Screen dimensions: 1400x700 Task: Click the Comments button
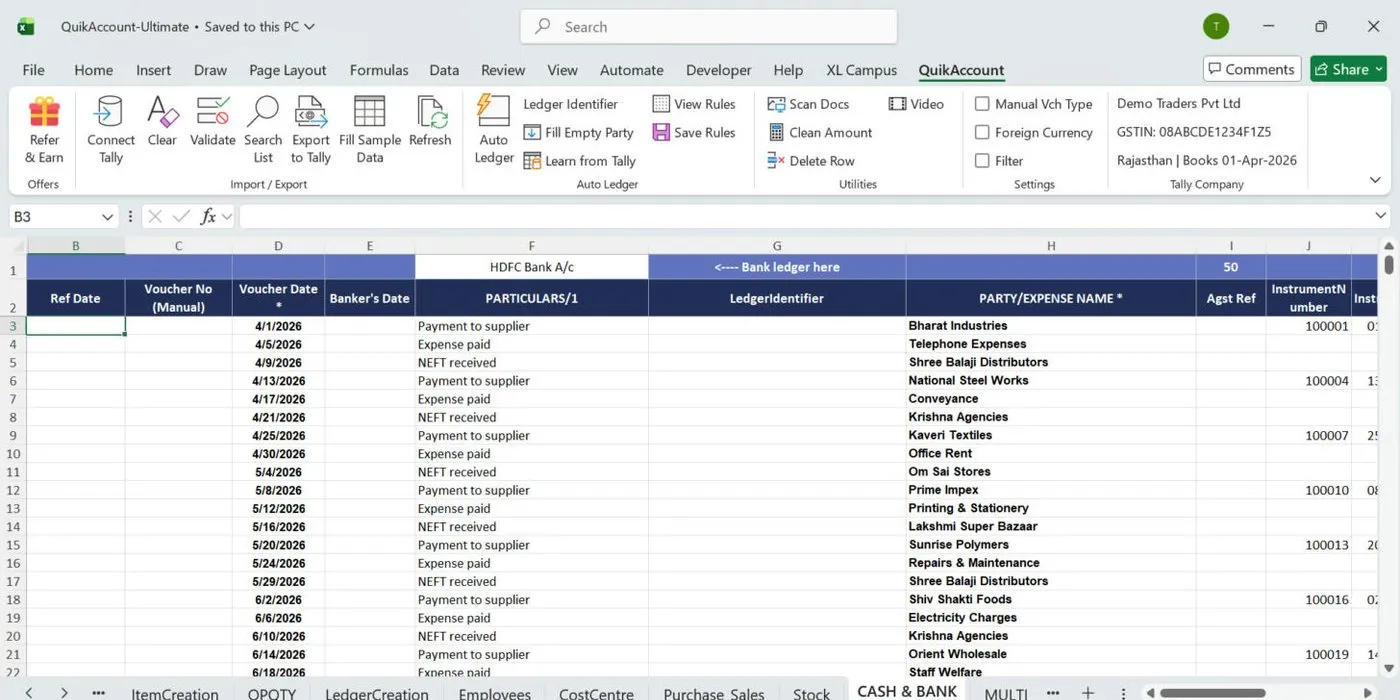point(1252,69)
